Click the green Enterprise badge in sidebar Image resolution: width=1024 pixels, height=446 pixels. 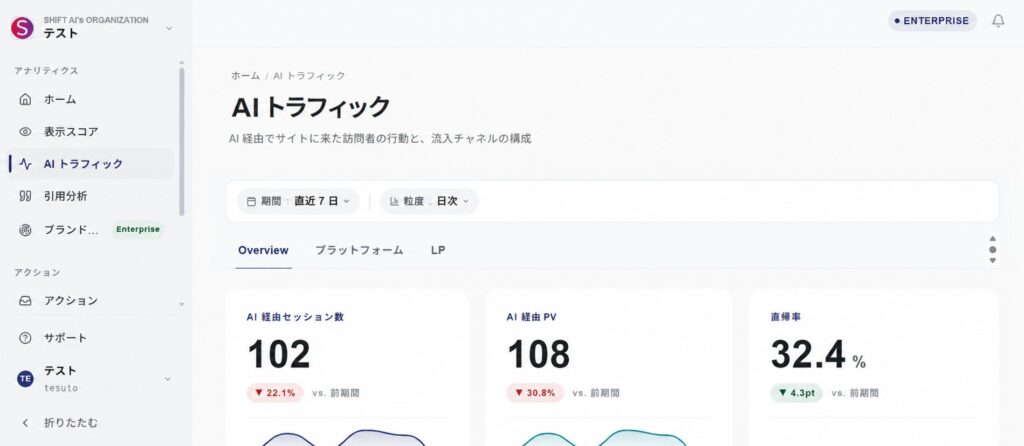tap(138, 229)
